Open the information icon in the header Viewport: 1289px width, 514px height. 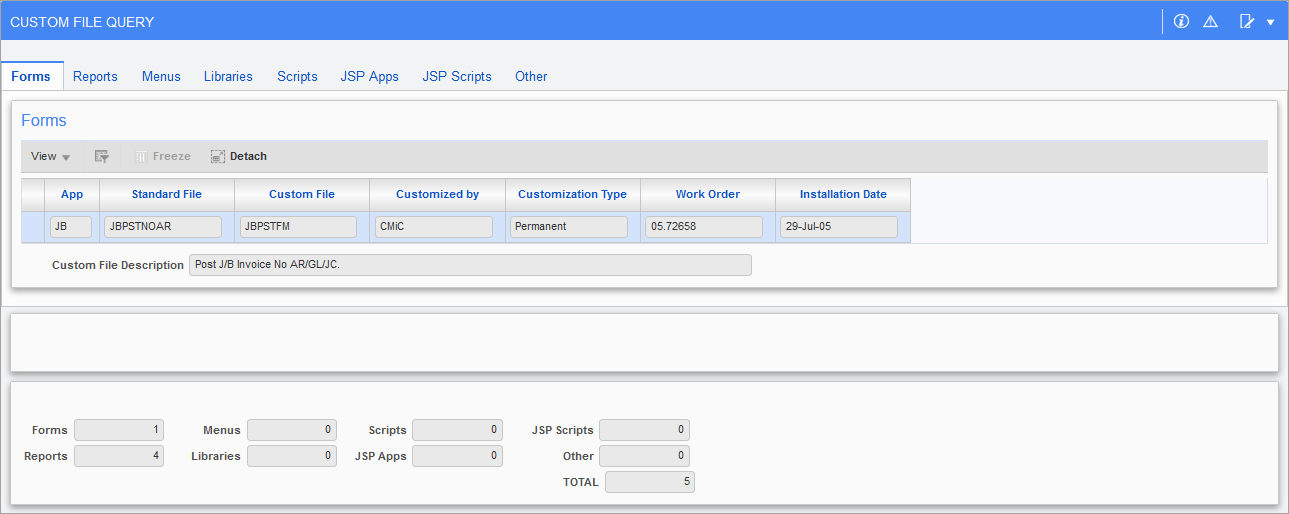click(1181, 21)
